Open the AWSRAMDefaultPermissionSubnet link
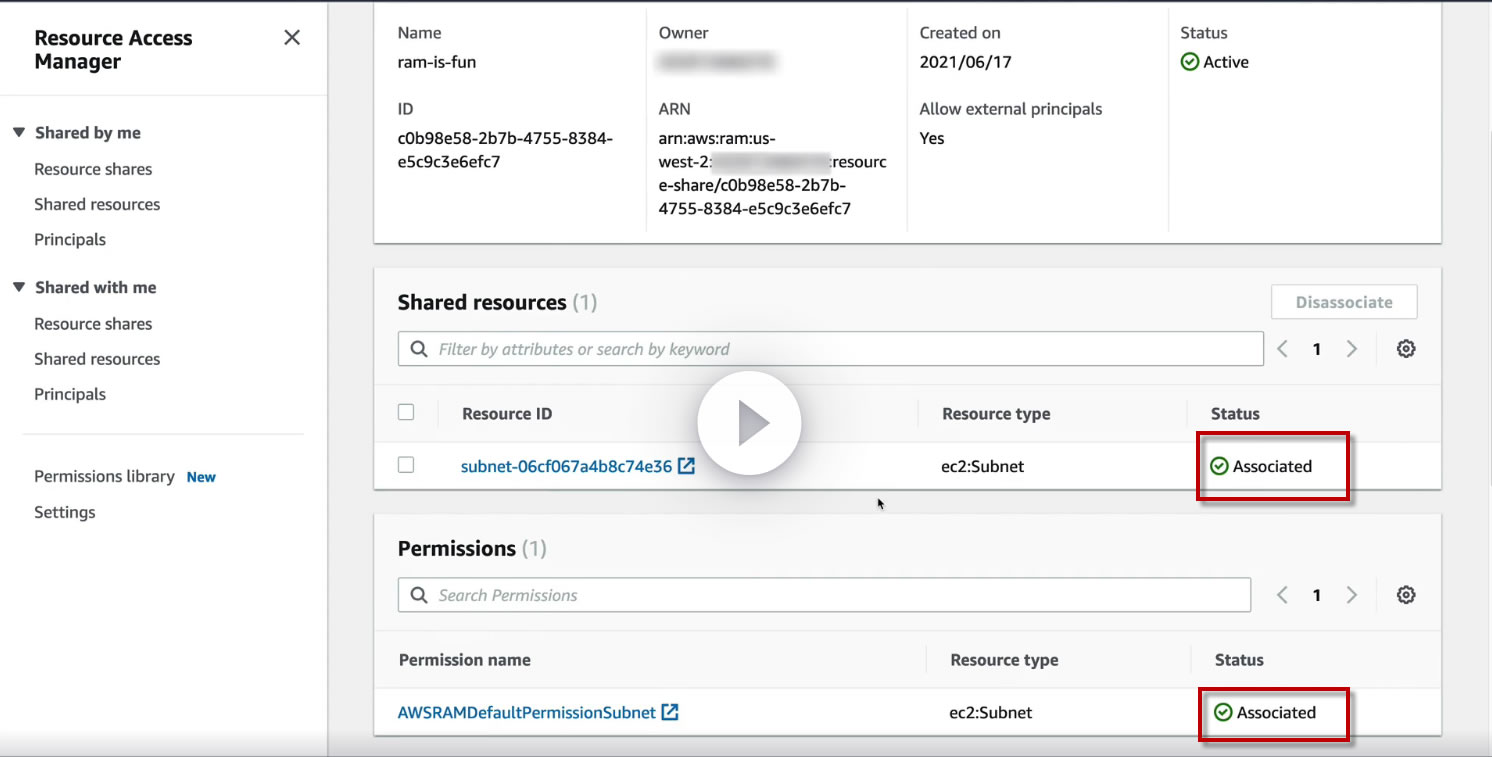1492x757 pixels. coord(526,713)
